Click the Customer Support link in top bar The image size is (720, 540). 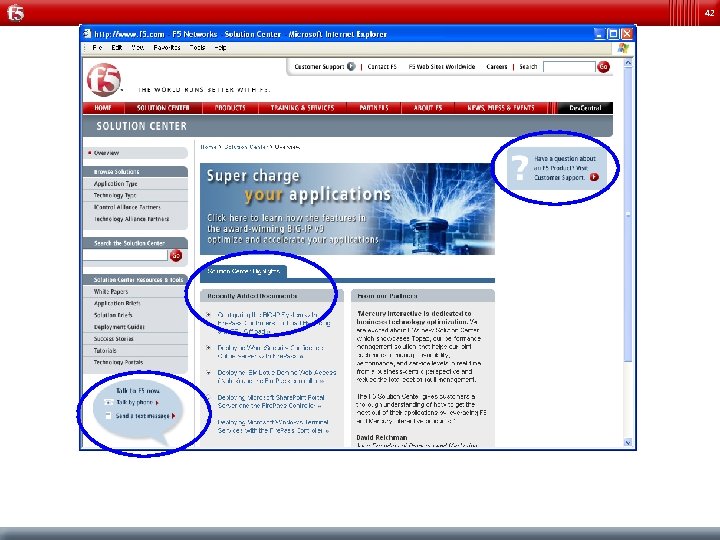(x=319, y=67)
